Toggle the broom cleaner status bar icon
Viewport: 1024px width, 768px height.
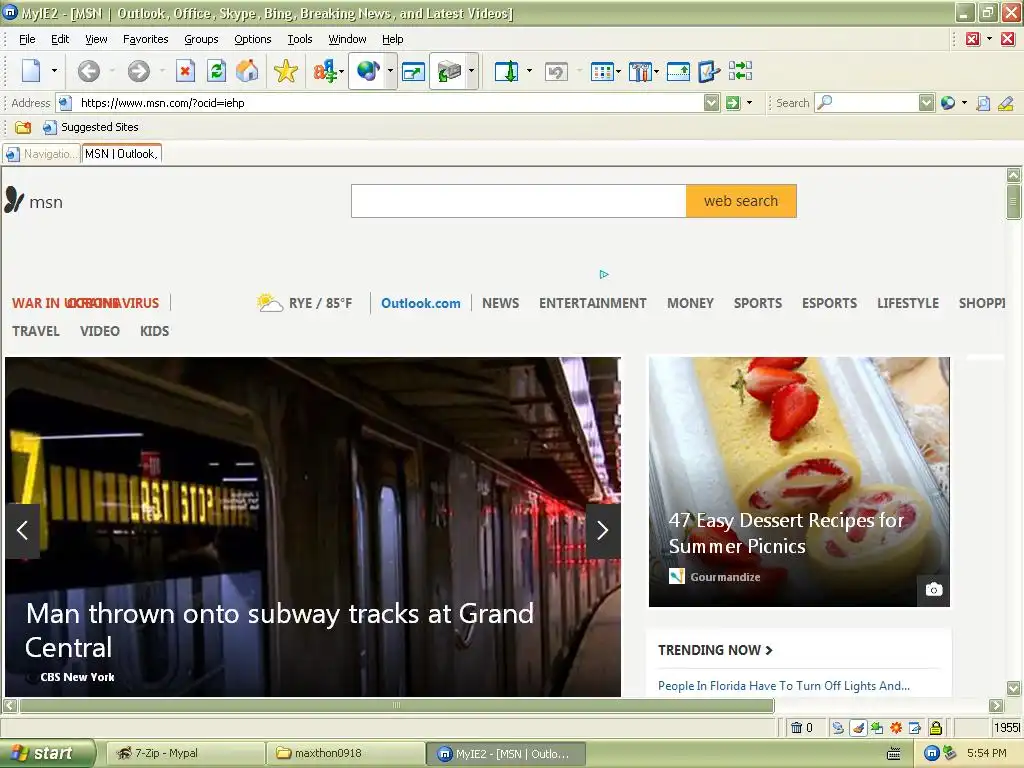point(857,728)
